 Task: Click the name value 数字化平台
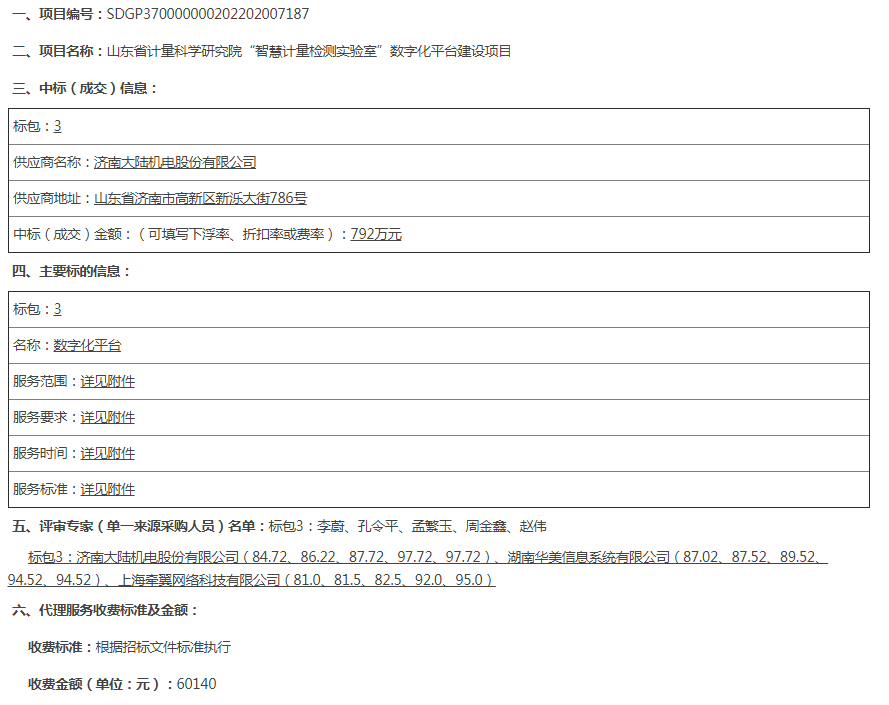[87, 345]
